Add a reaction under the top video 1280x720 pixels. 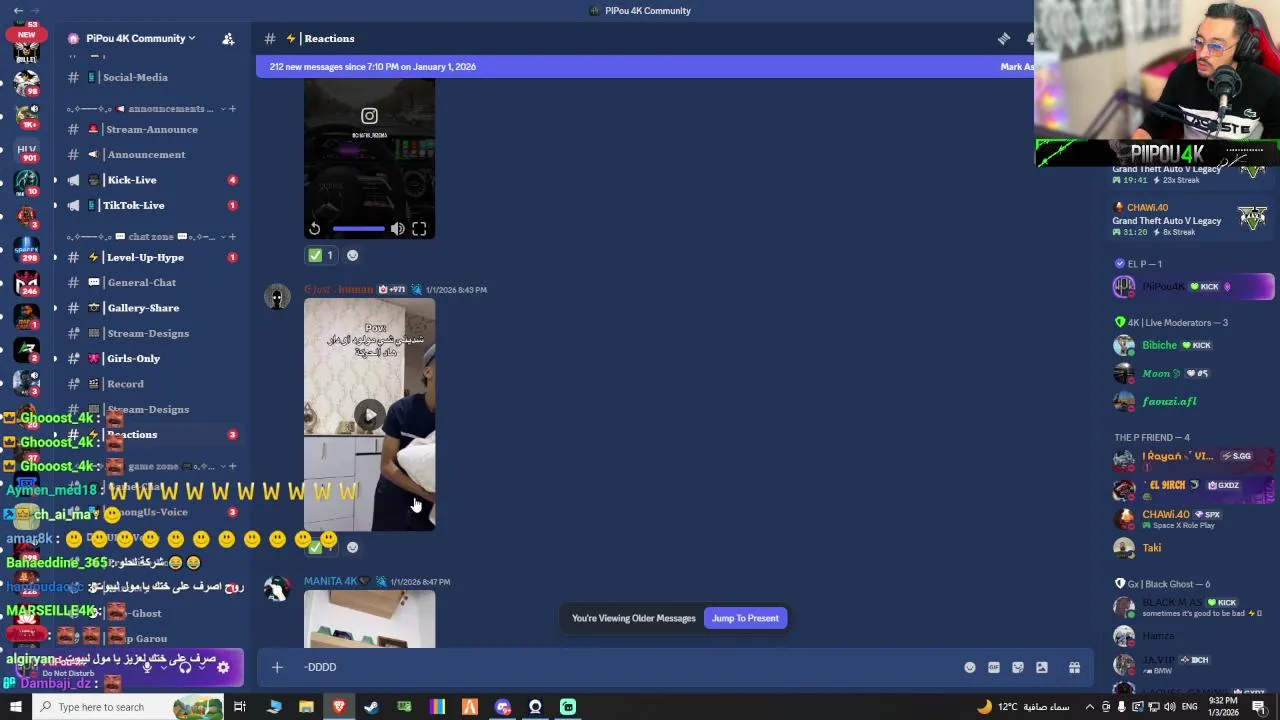[x=352, y=255]
